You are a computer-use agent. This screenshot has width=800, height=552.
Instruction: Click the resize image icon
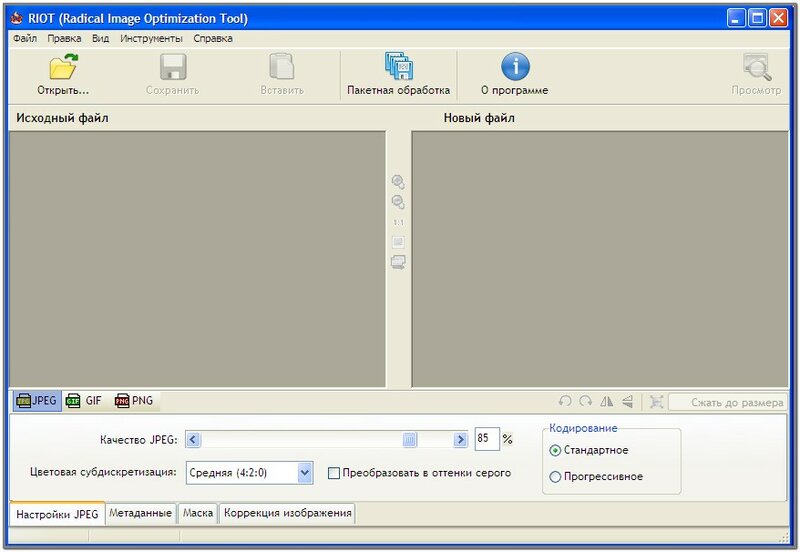[656, 402]
